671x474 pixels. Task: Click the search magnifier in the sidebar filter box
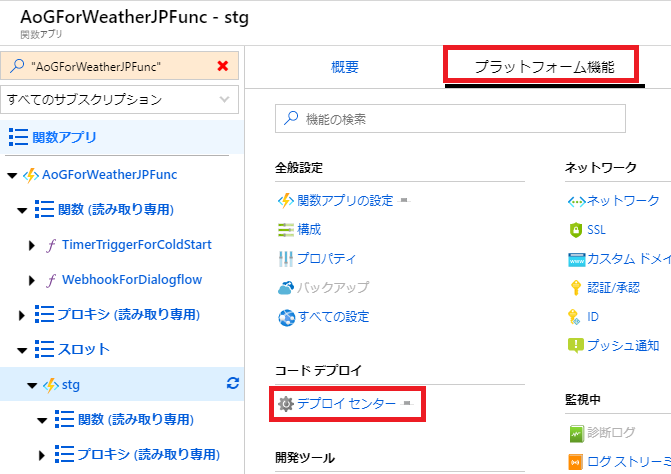pyautogui.click(x=17, y=66)
